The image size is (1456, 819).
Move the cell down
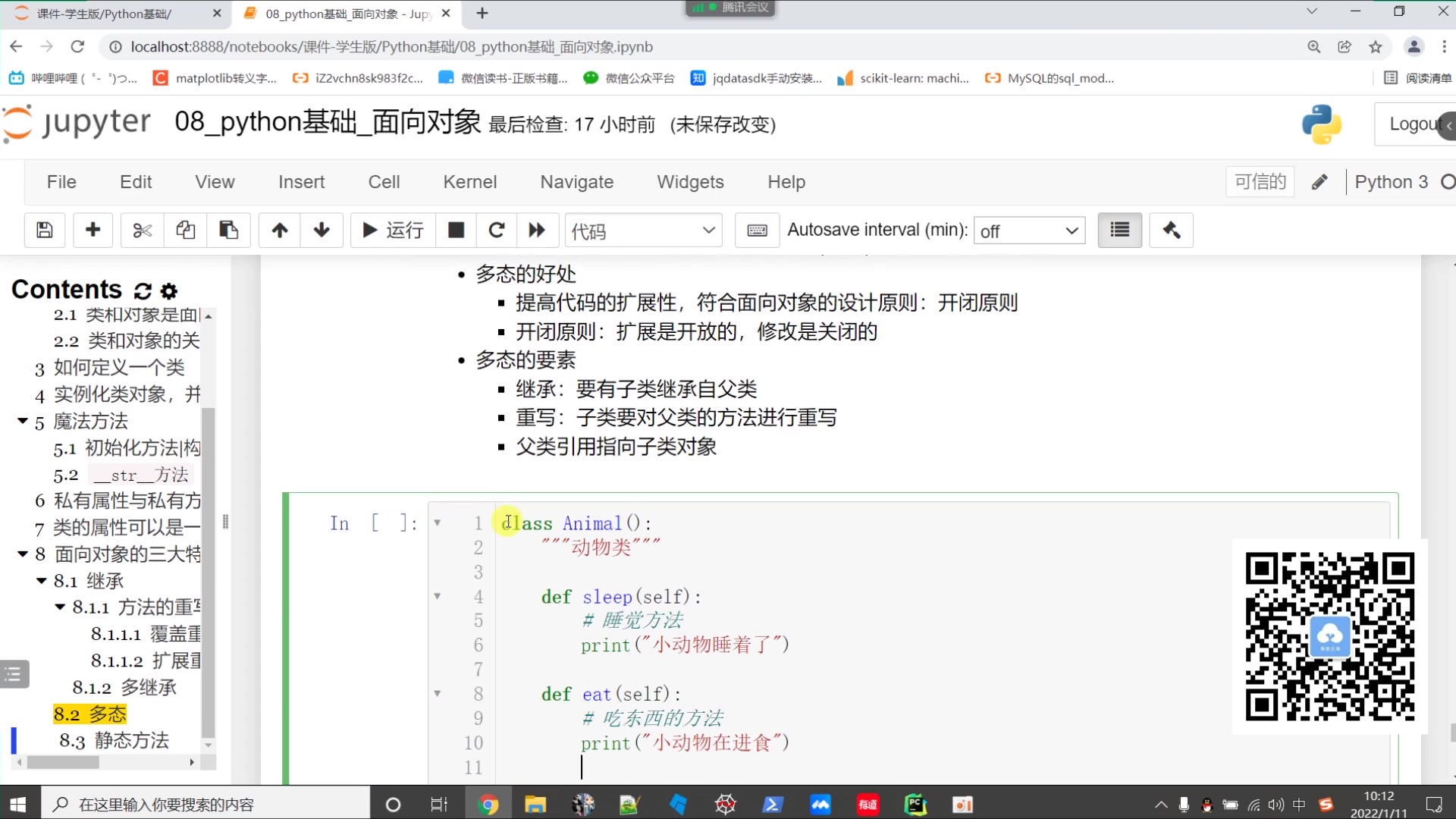point(322,230)
